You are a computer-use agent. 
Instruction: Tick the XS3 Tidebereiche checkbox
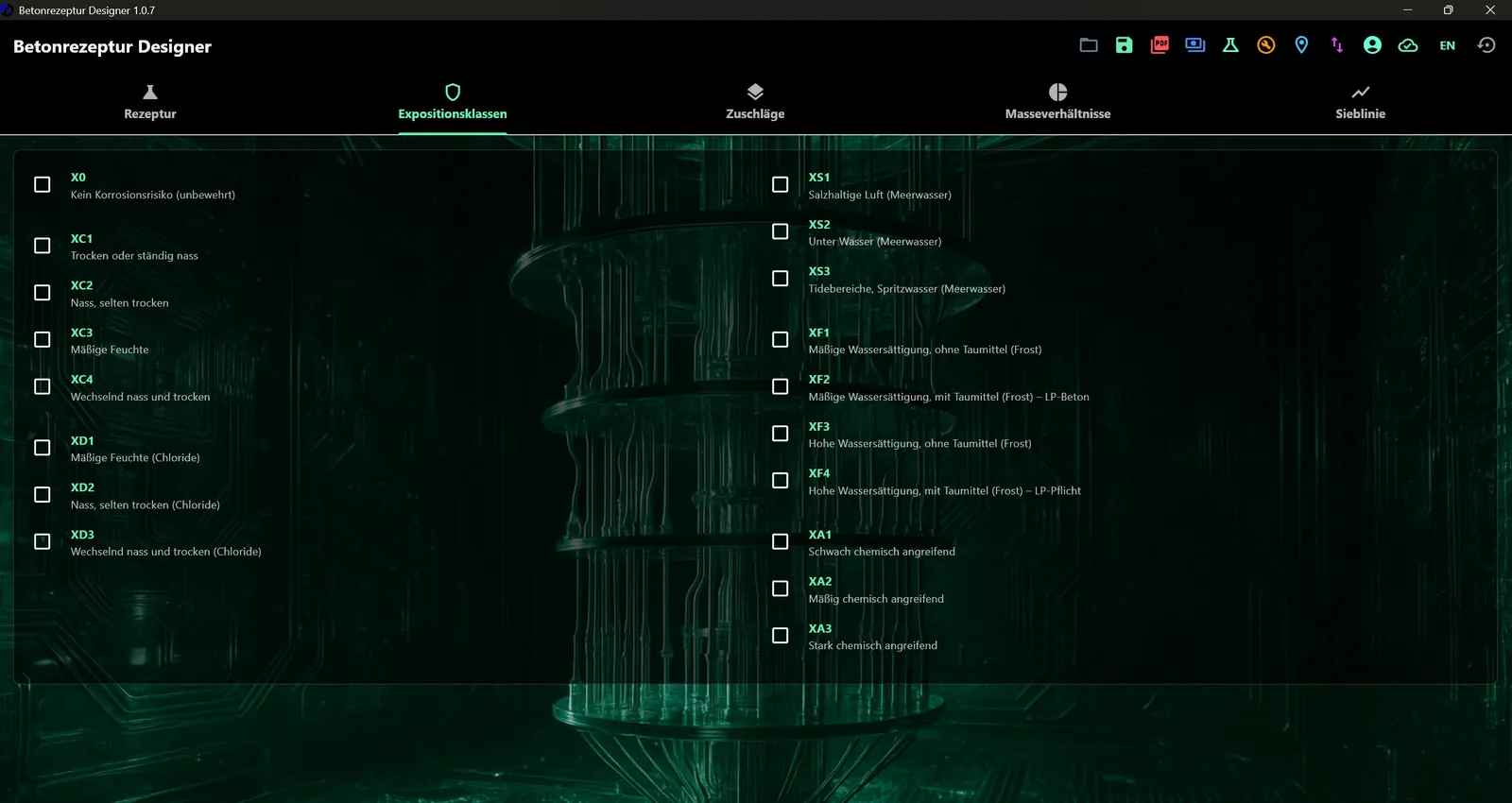780,279
